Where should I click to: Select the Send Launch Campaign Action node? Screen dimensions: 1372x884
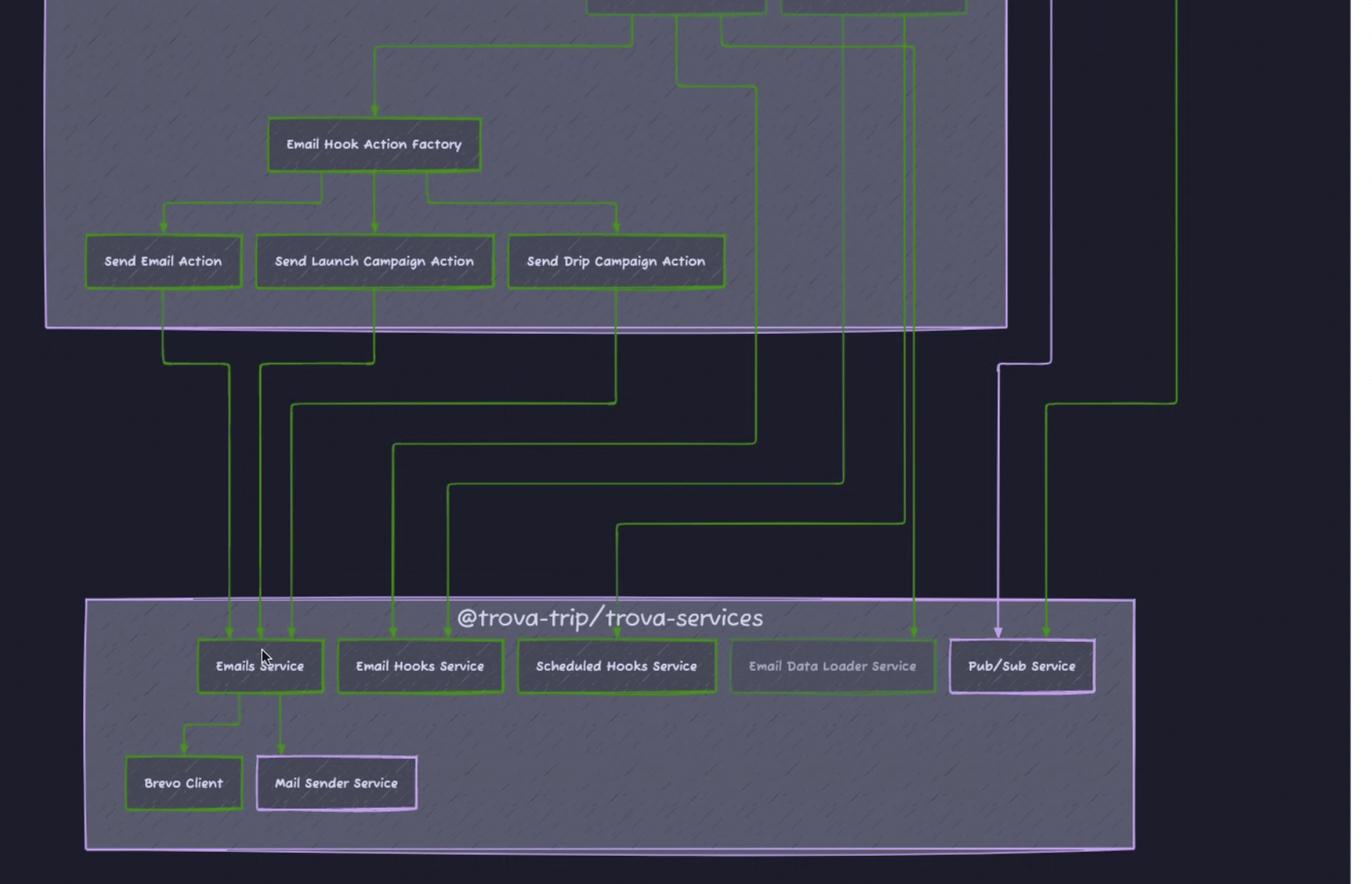(x=374, y=262)
